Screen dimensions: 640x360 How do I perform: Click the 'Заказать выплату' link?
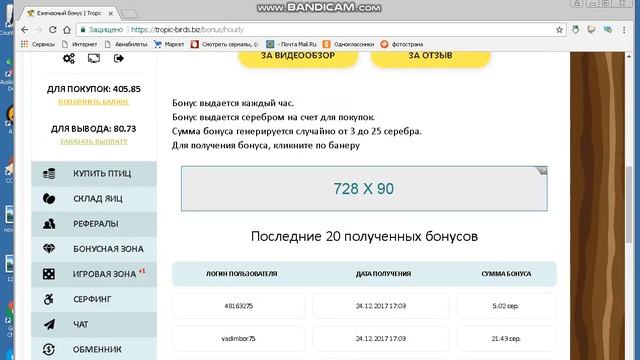pos(94,142)
